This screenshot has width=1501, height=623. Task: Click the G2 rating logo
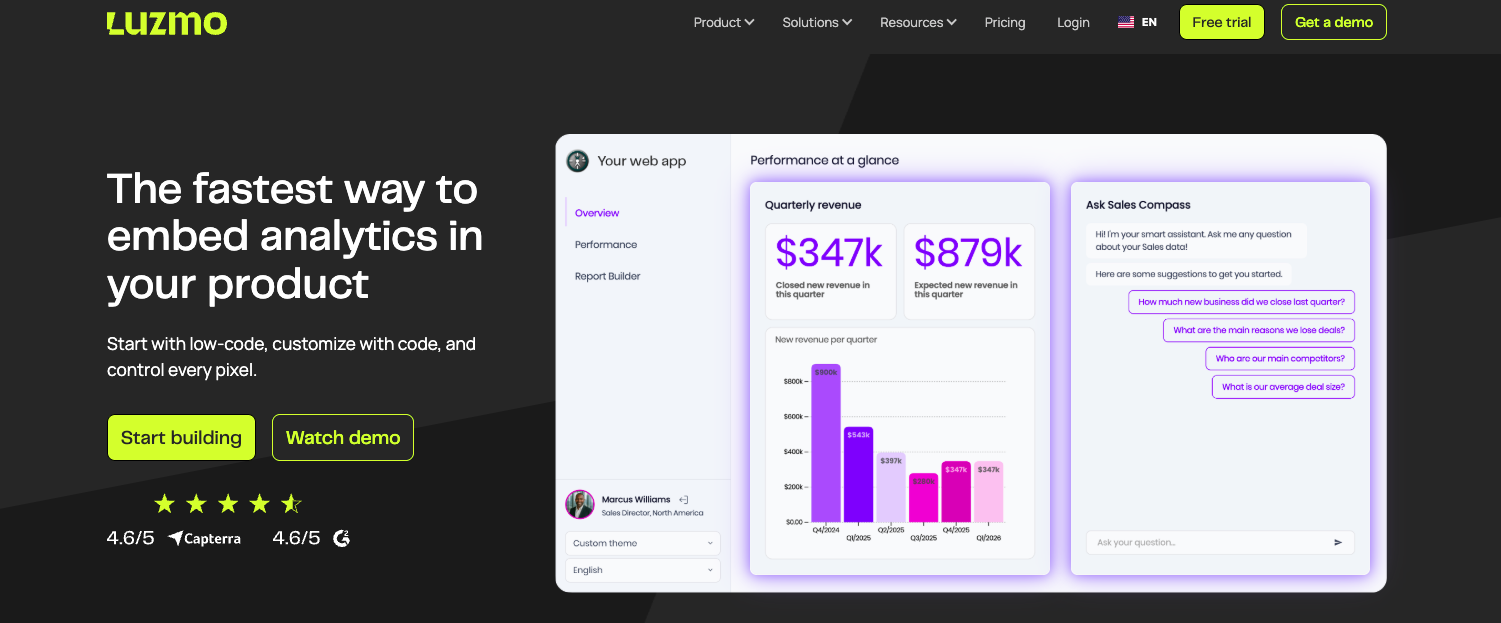pyautogui.click(x=342, y=538)
